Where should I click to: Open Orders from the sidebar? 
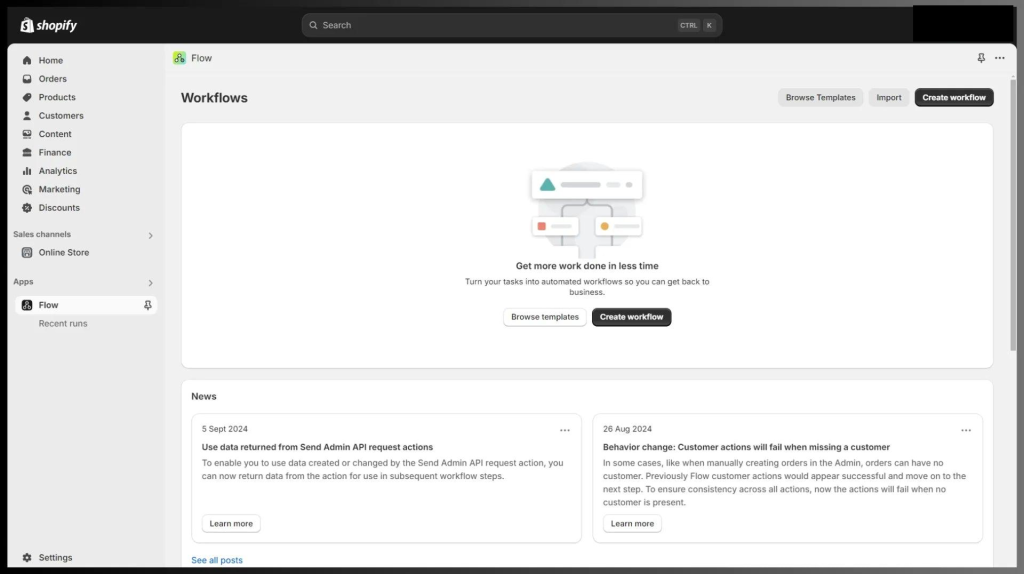click(x=52, y=78)
